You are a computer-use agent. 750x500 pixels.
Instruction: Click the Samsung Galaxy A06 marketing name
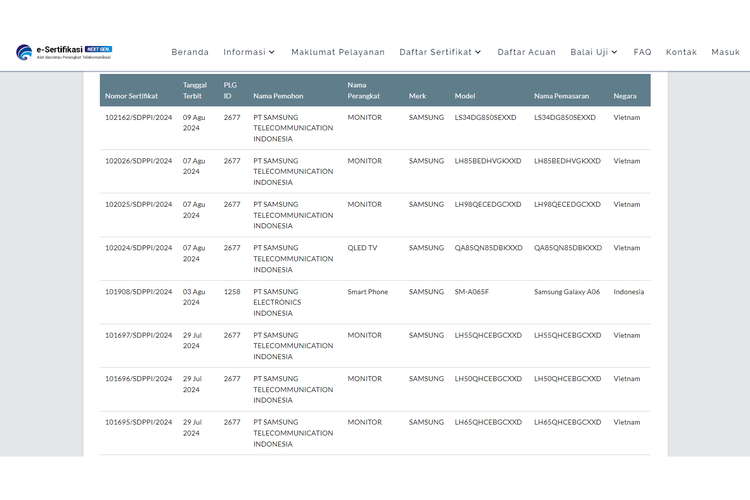[568, 292]
